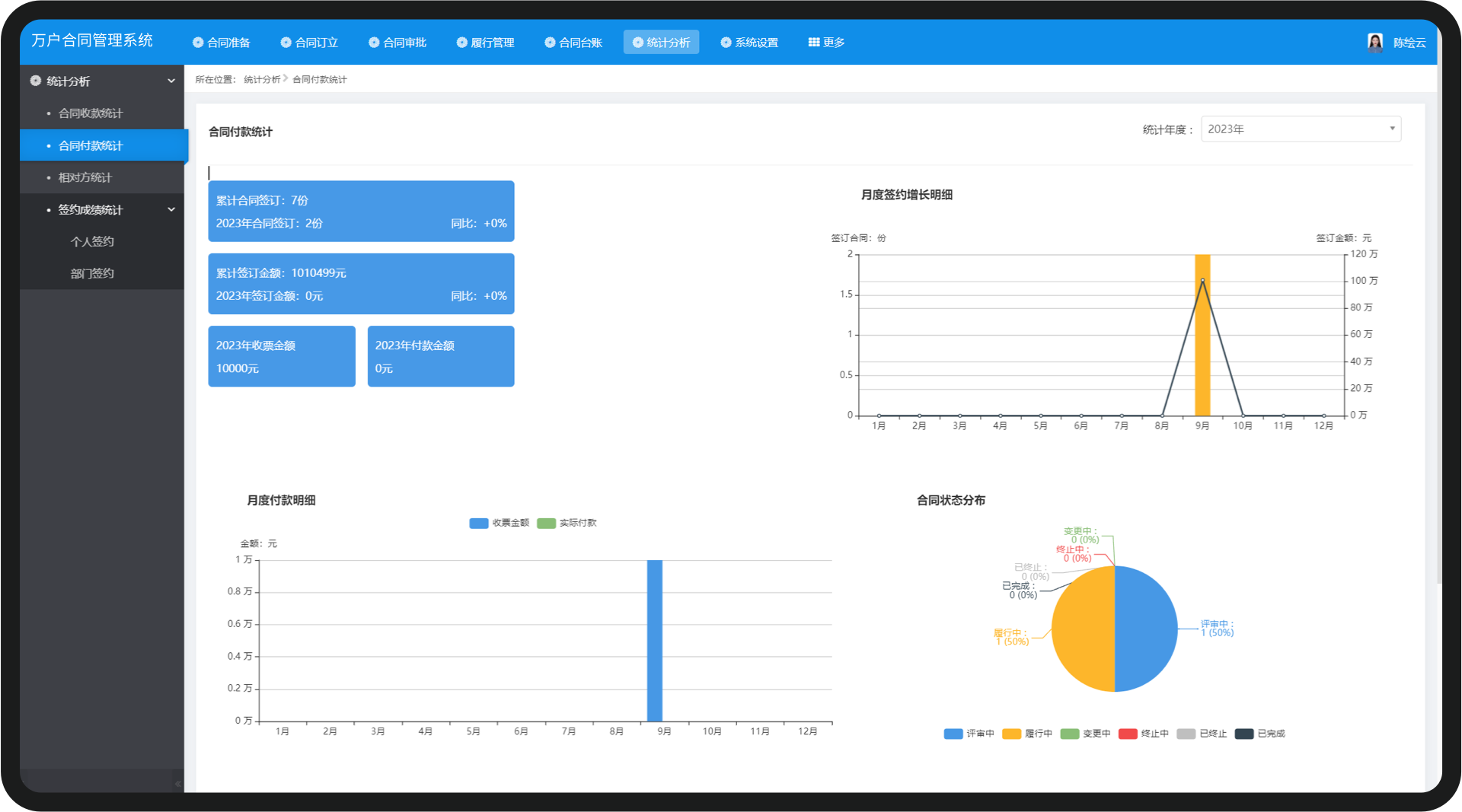Click the 合同订立 gear icon
The image size is (1462, 812).
286,43
